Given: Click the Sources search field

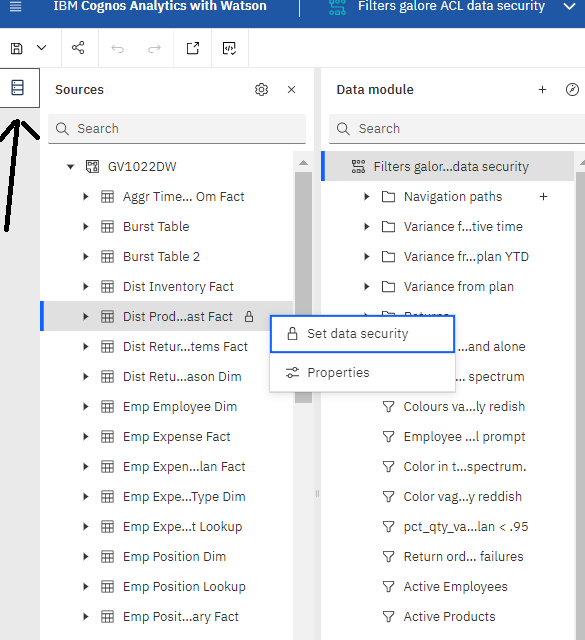Looking at the screenshot, I should pyautogui.click(x=177, y=129).
